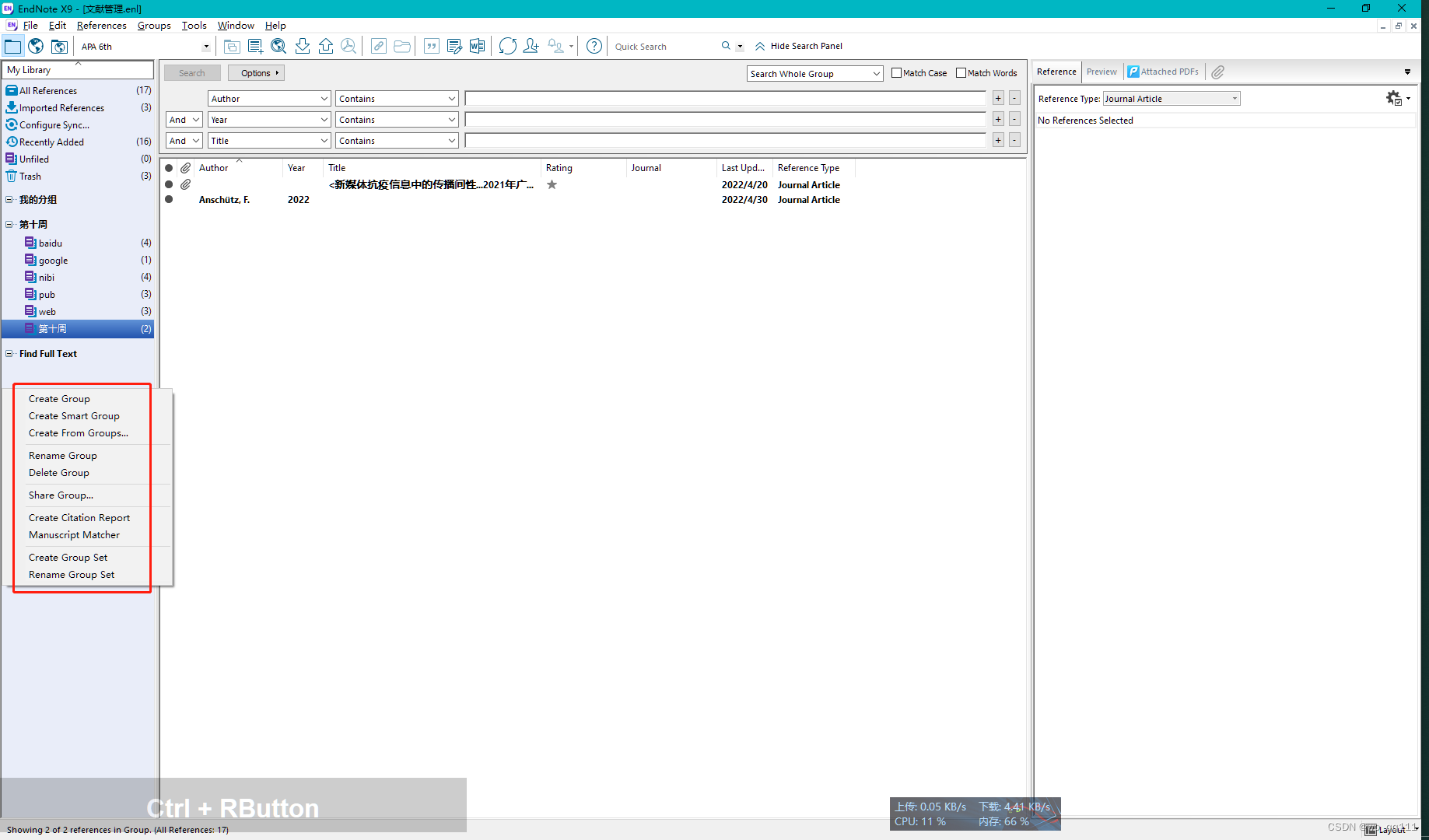Click New Reference toolbar icon
The height and width of the screenshot is (840, 1429).
[255, 46]
